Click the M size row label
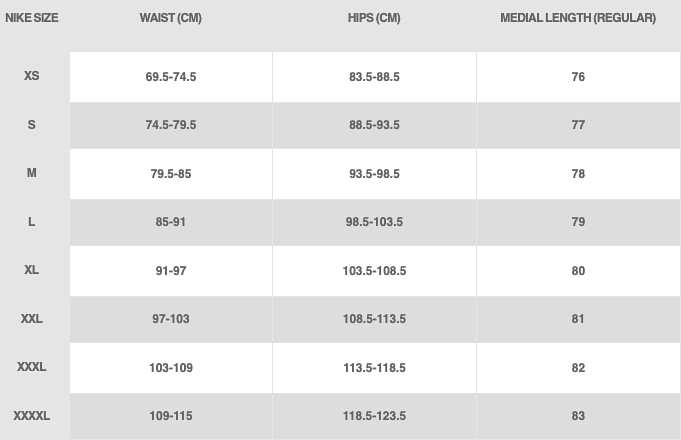The height and width of the screenshot is (440, 681). click(31, 173)
